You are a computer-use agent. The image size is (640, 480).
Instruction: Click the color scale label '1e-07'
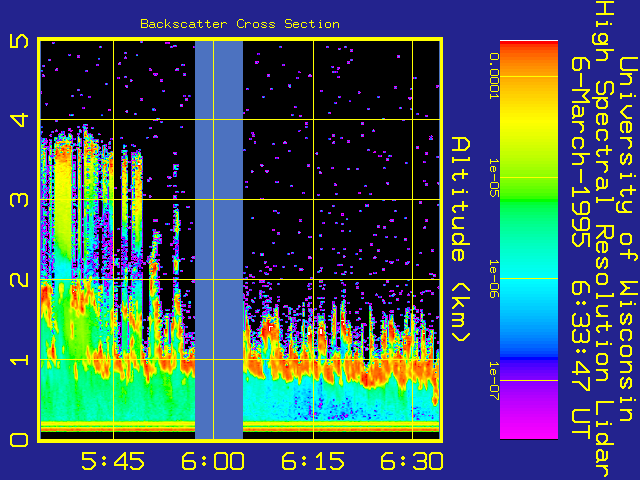[494, 381]
